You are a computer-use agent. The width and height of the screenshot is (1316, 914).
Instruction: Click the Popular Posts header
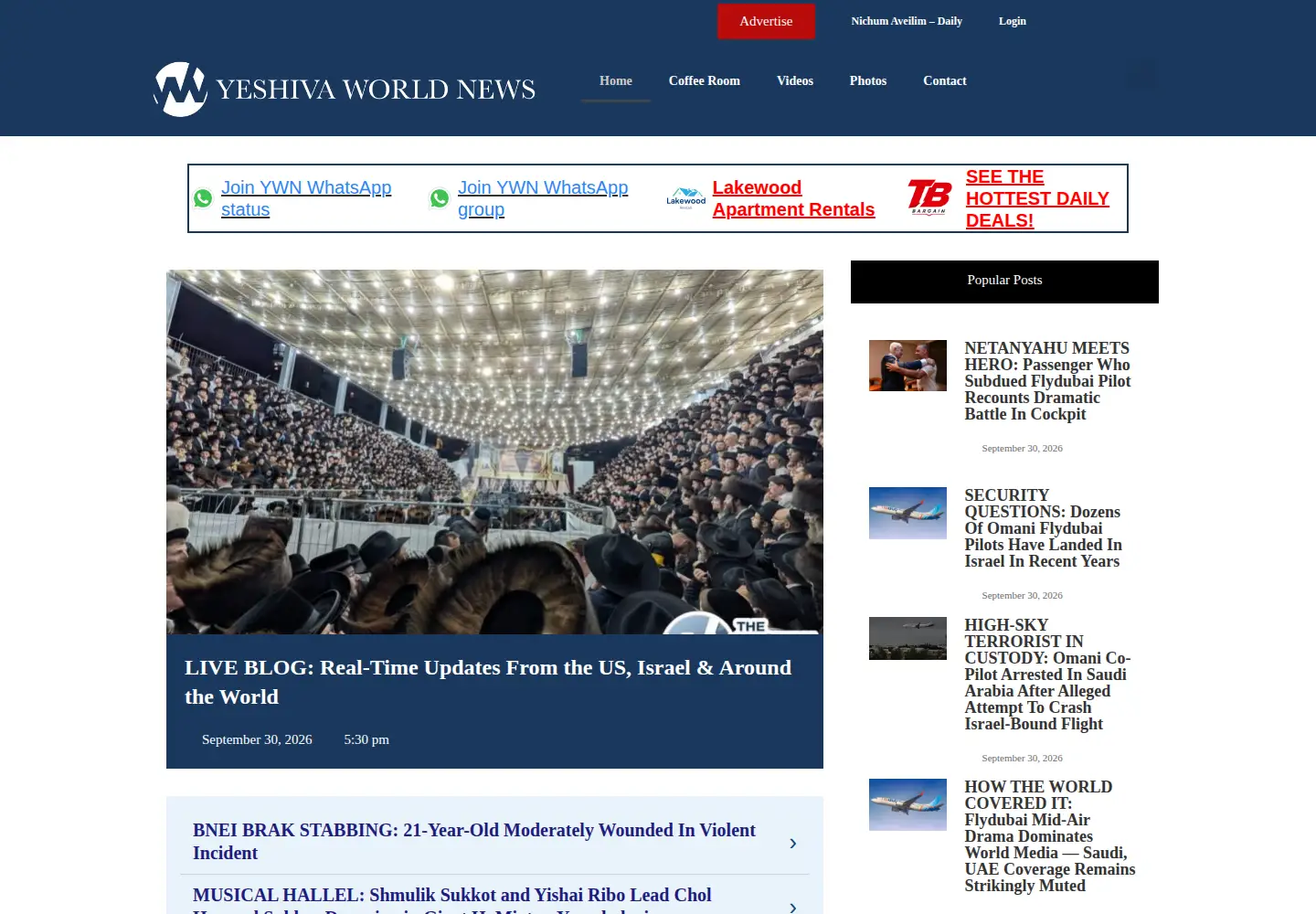pos(1004,282)
